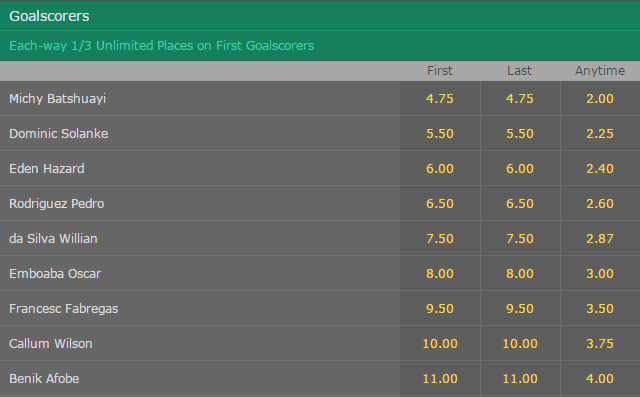Select da Silva Willian first odds 7.50

coord(440,239)
